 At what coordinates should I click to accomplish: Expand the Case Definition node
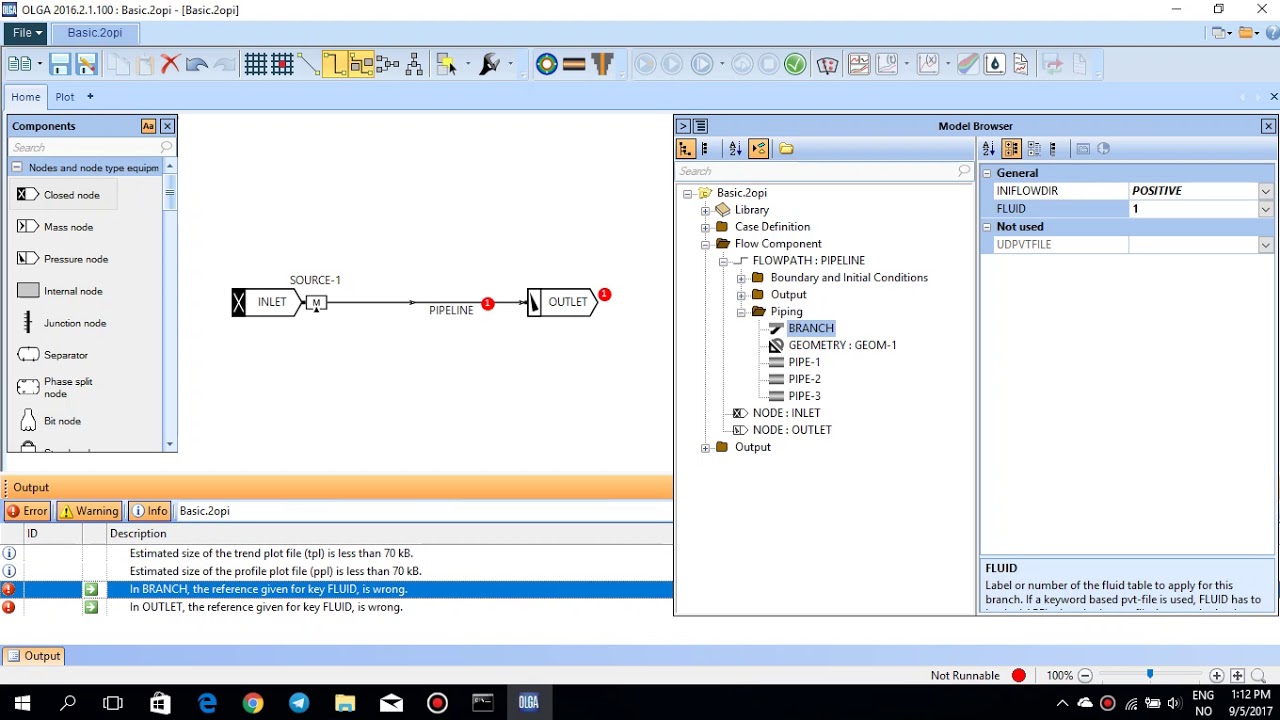[705, 227]
